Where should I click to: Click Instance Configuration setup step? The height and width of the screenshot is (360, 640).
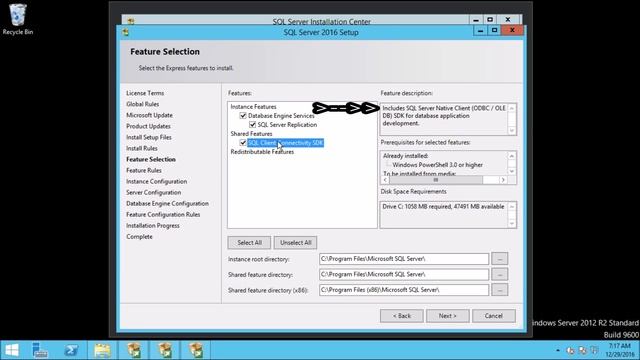pos(156,181)
